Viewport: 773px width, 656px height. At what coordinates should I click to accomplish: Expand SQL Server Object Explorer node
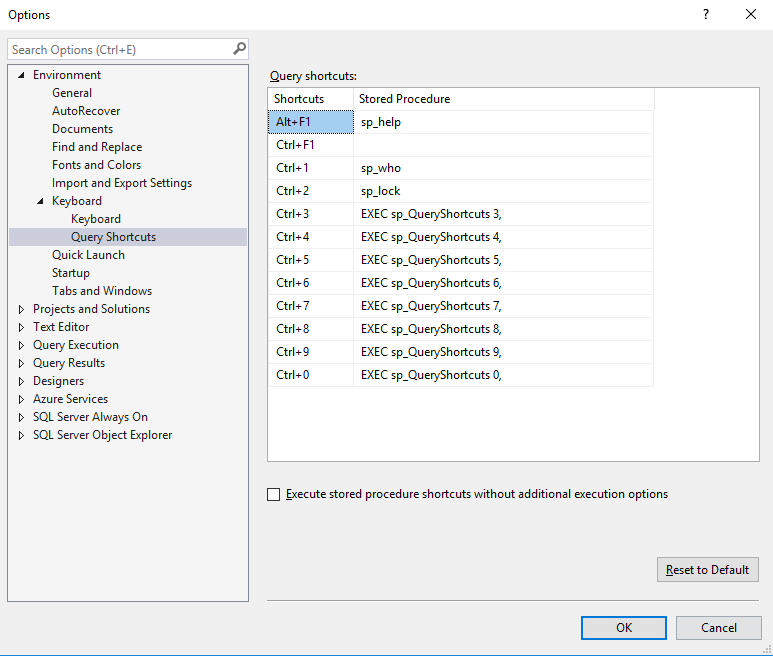point(21,435)
